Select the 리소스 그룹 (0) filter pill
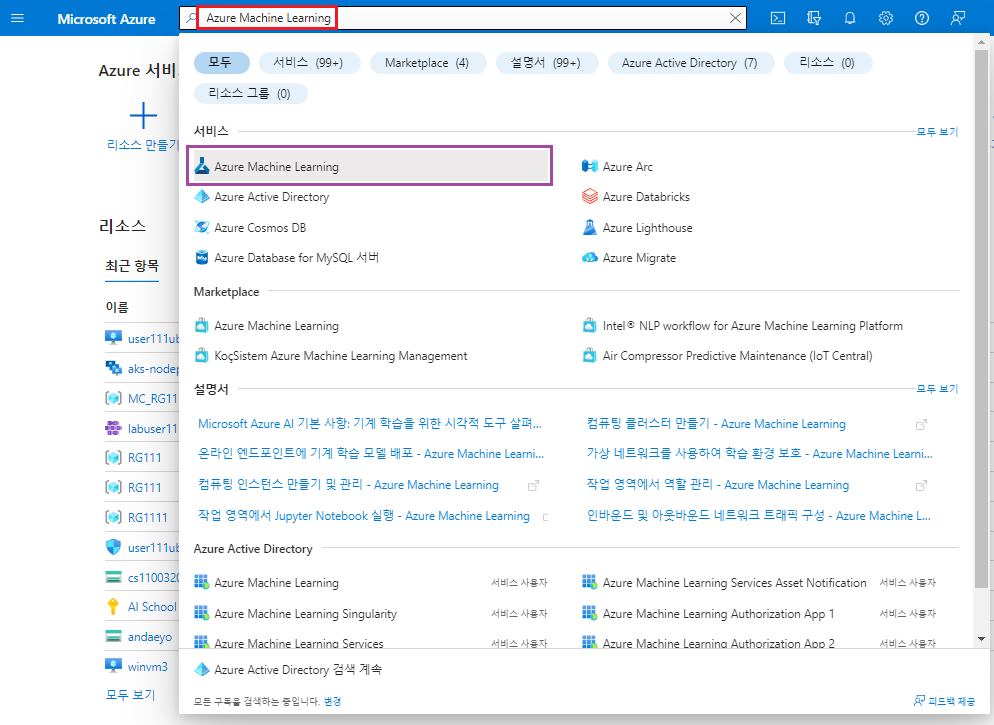This screenshot has width=994, height=725. point(250,93)
